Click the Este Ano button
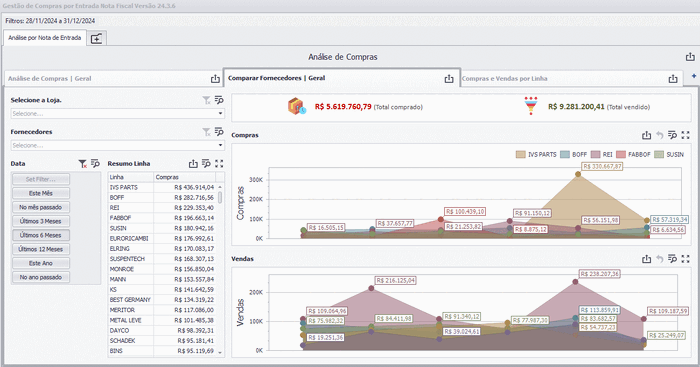700x367 pixels. click(x=41, y=263)
